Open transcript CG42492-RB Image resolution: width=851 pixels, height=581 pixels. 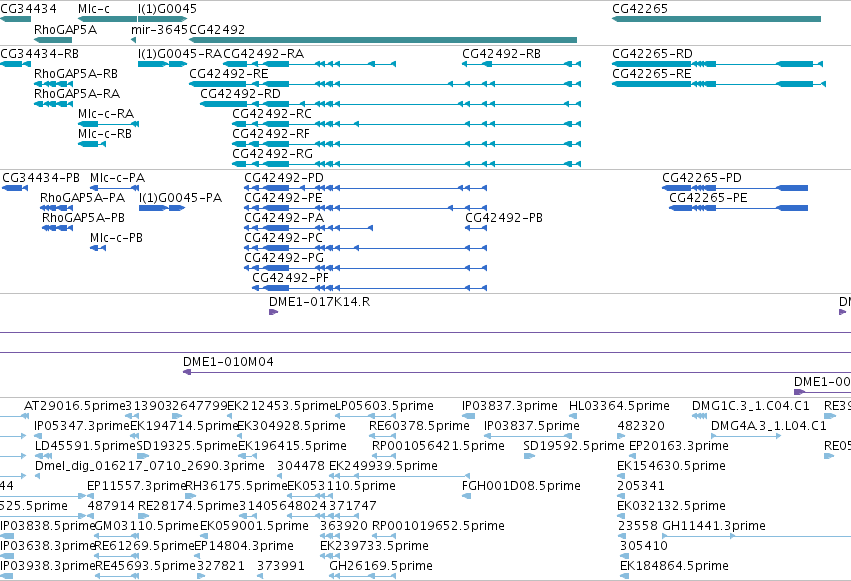522,64
